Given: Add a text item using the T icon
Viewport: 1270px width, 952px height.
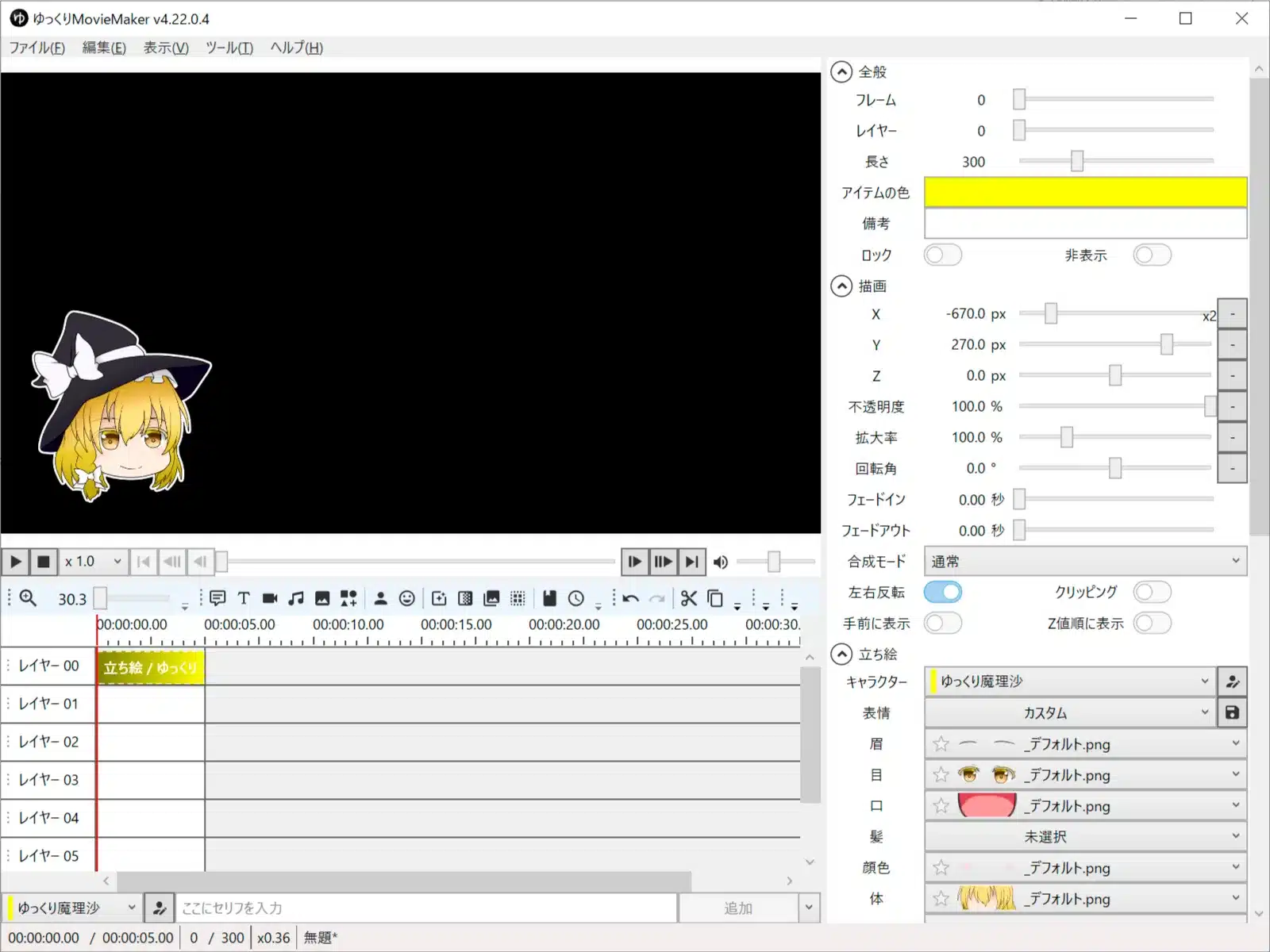Looking at the screenshot, I should point(244,598).
